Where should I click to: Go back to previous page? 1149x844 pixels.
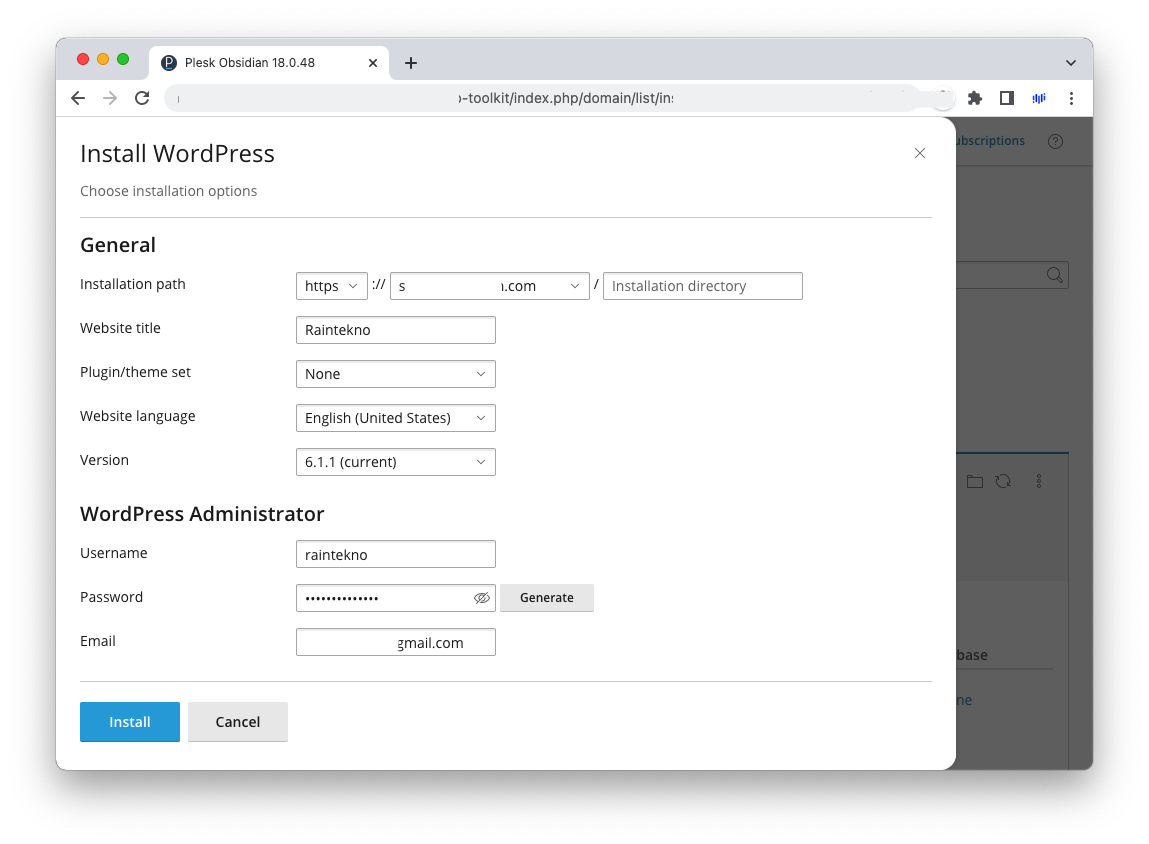pyautogui.click(x=78, y=98)
